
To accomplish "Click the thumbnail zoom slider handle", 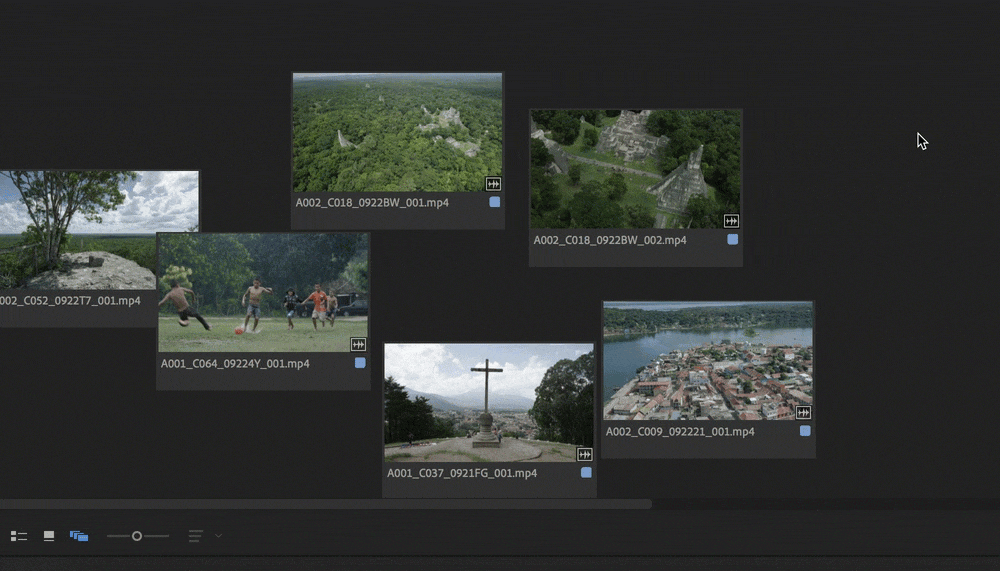I will pos(137,536).
